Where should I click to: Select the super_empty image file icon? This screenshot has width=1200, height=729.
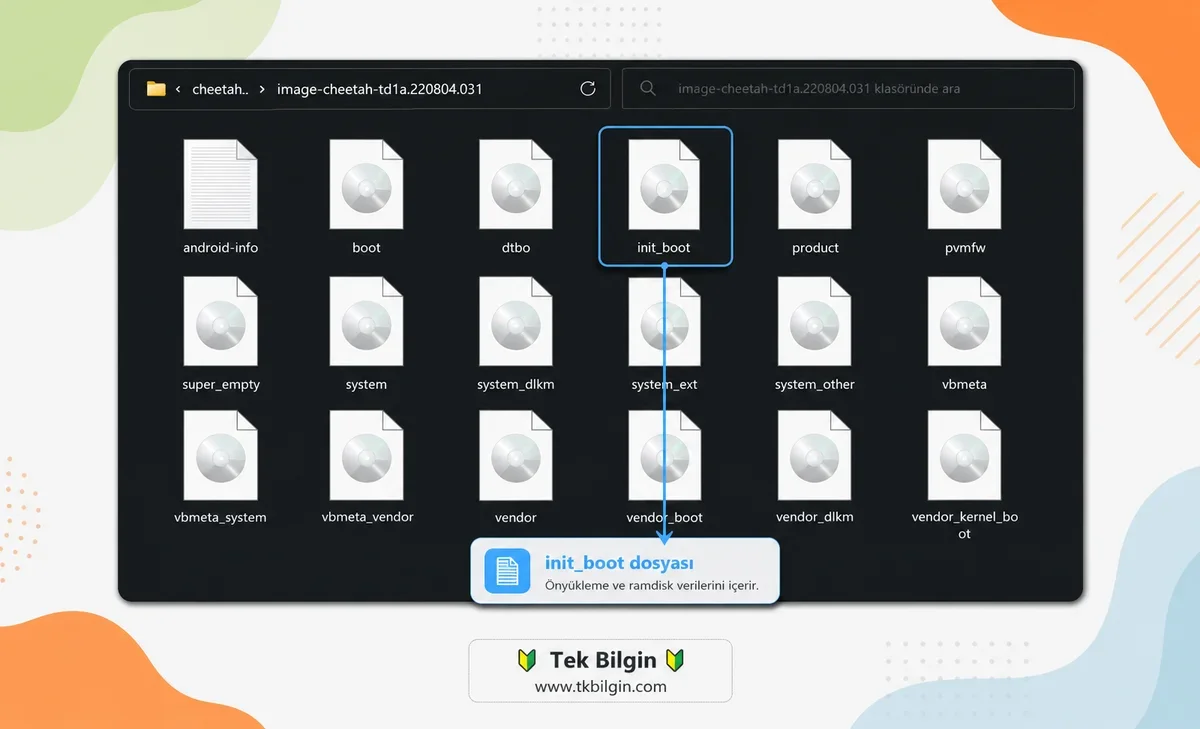click(220, 322)
